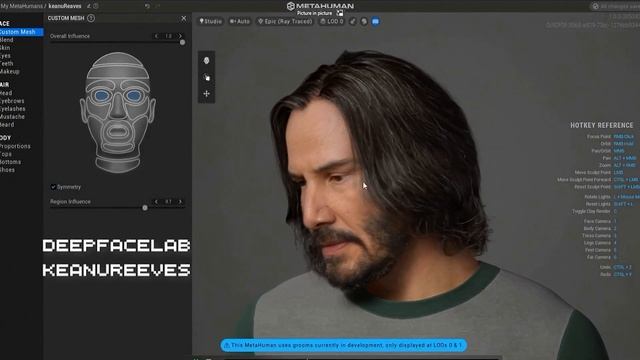
Task: Select the right eye region on head diagram
Action: (x=134, y=96)
